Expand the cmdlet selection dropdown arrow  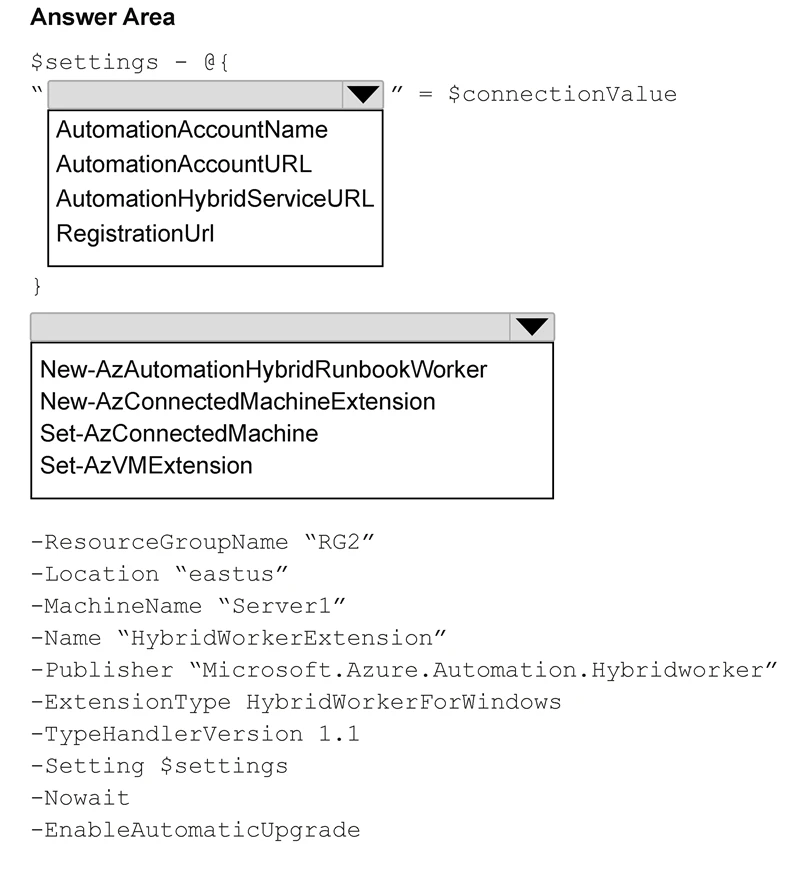point(532,327)
